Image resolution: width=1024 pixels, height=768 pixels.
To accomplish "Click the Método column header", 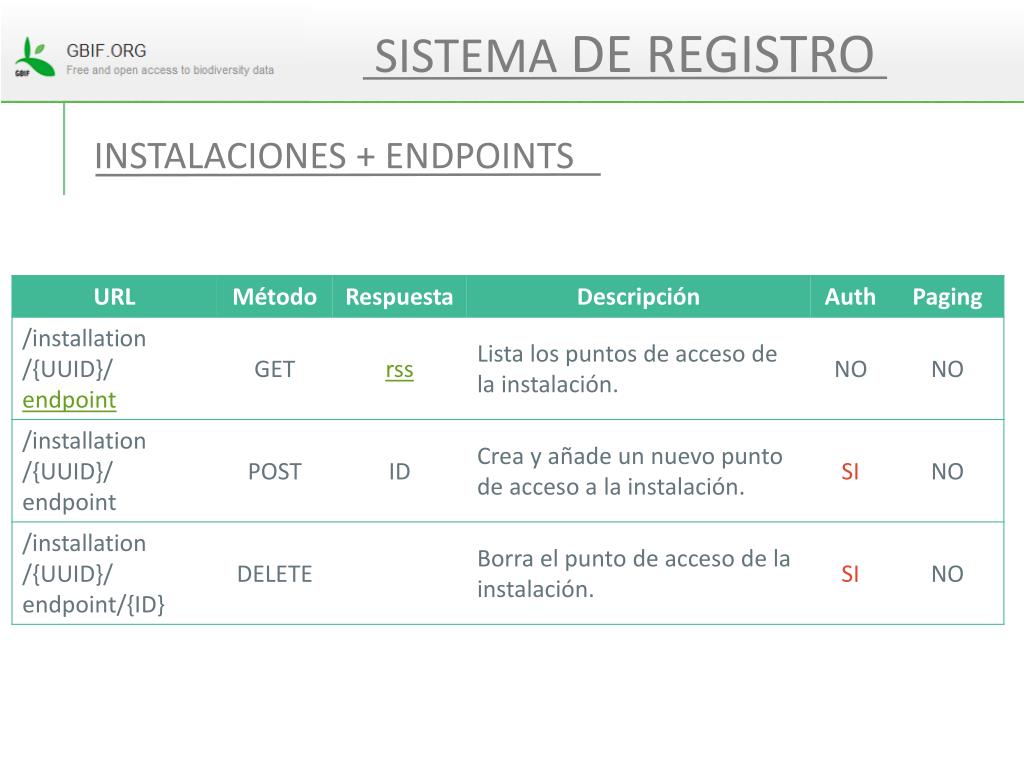I will point(274,297).
